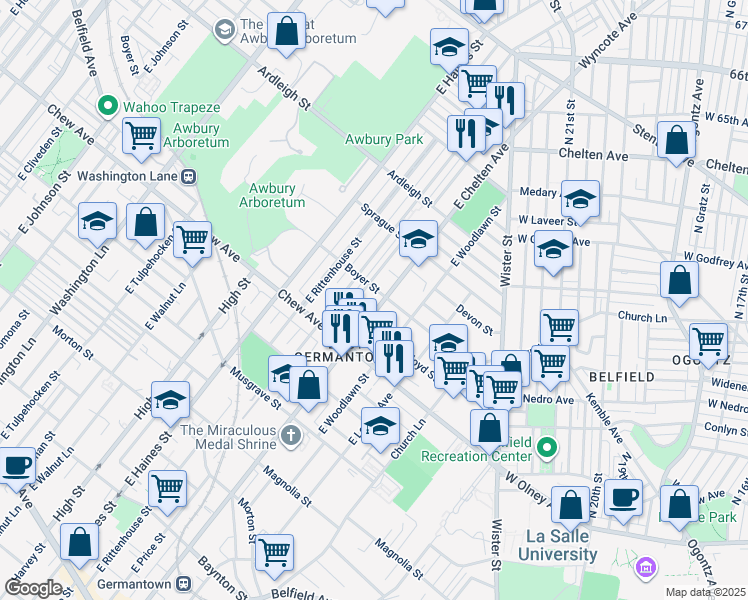The height and width of the screenshot is (600, 748).
Task: Click the shopping cart marker beside Nedro Ave
Action: [x=502, y=389]
